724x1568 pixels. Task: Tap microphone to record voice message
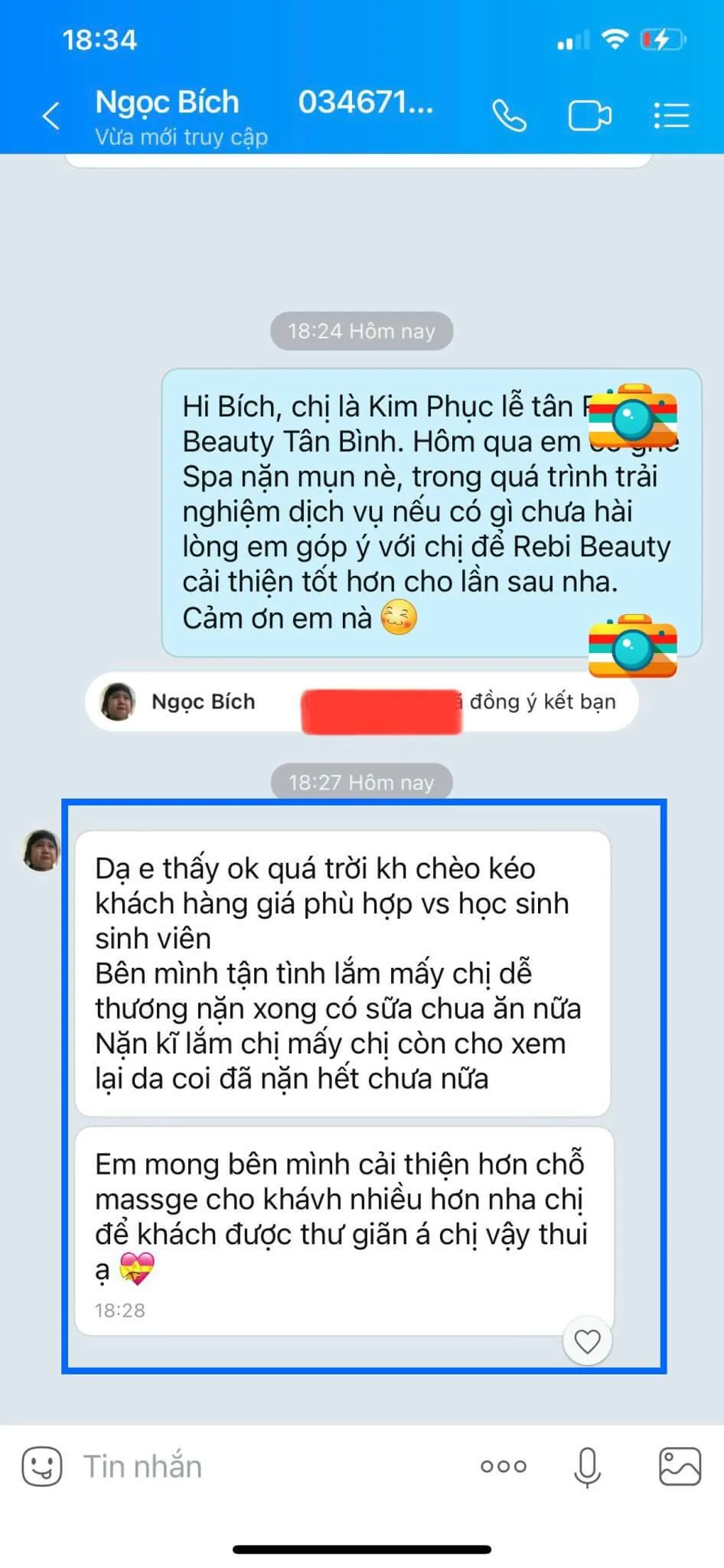[587, 1466]
